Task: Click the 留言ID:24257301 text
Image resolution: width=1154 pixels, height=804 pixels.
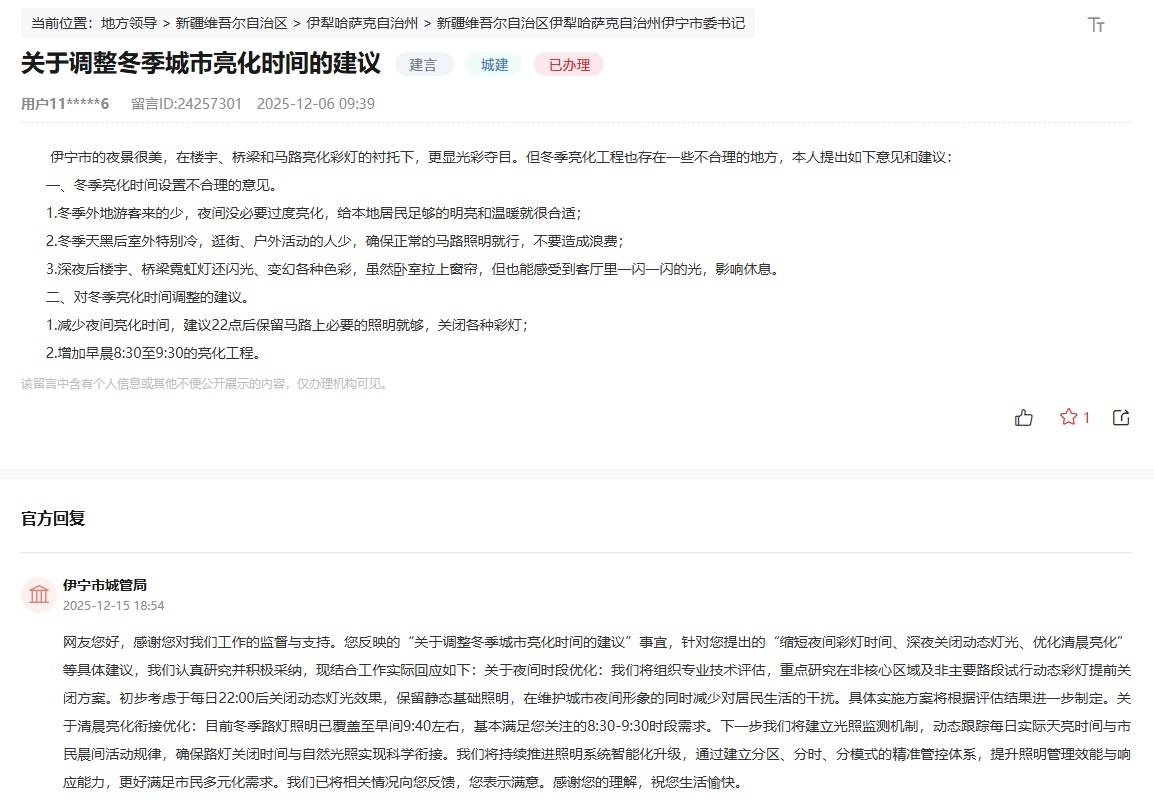Action: (186, 104)
